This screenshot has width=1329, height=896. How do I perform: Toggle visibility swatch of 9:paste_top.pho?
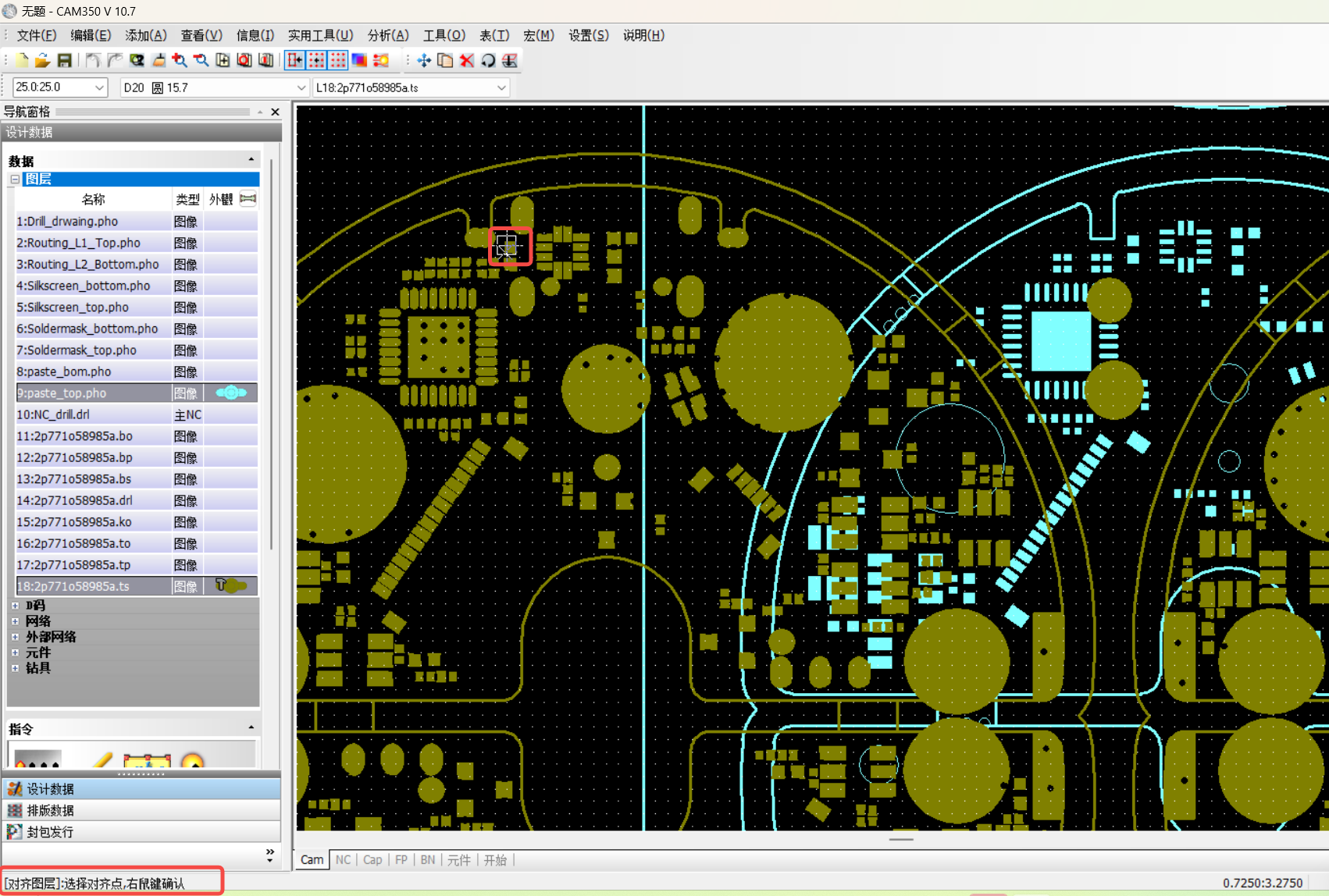pyautogui.click(x=231, y=393)
